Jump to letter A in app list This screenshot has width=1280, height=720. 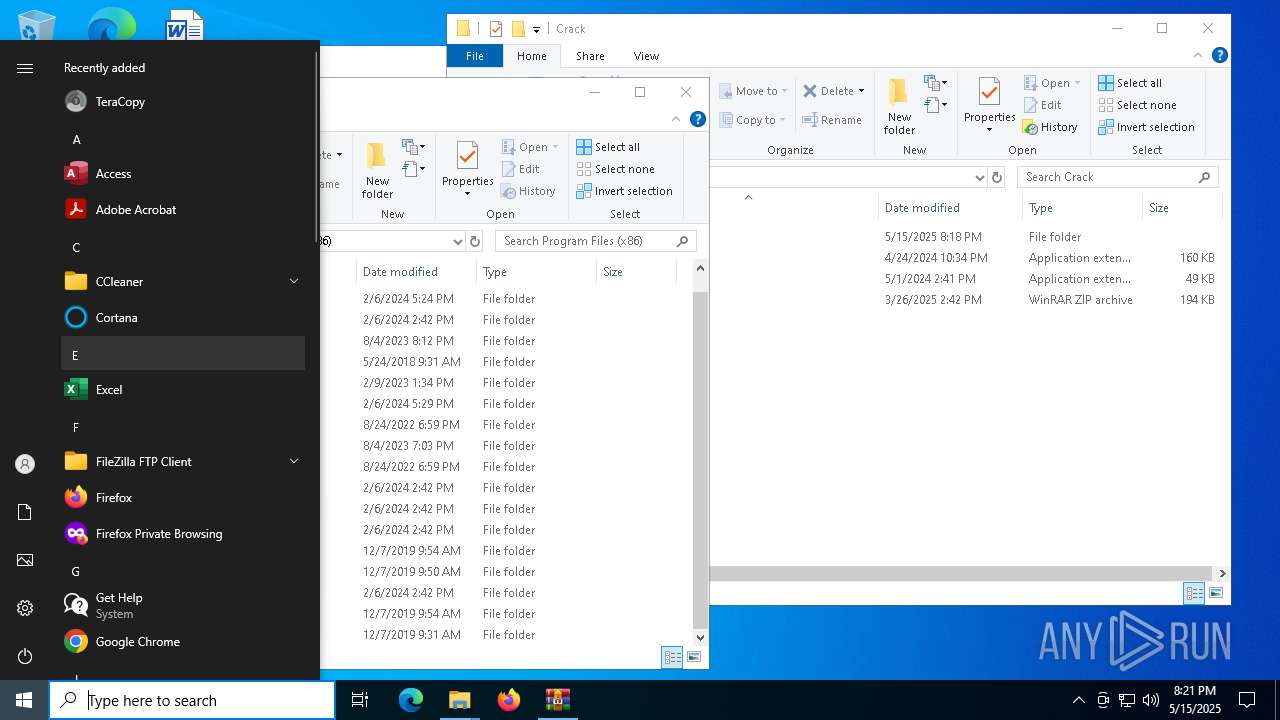(x=183, y=139)
